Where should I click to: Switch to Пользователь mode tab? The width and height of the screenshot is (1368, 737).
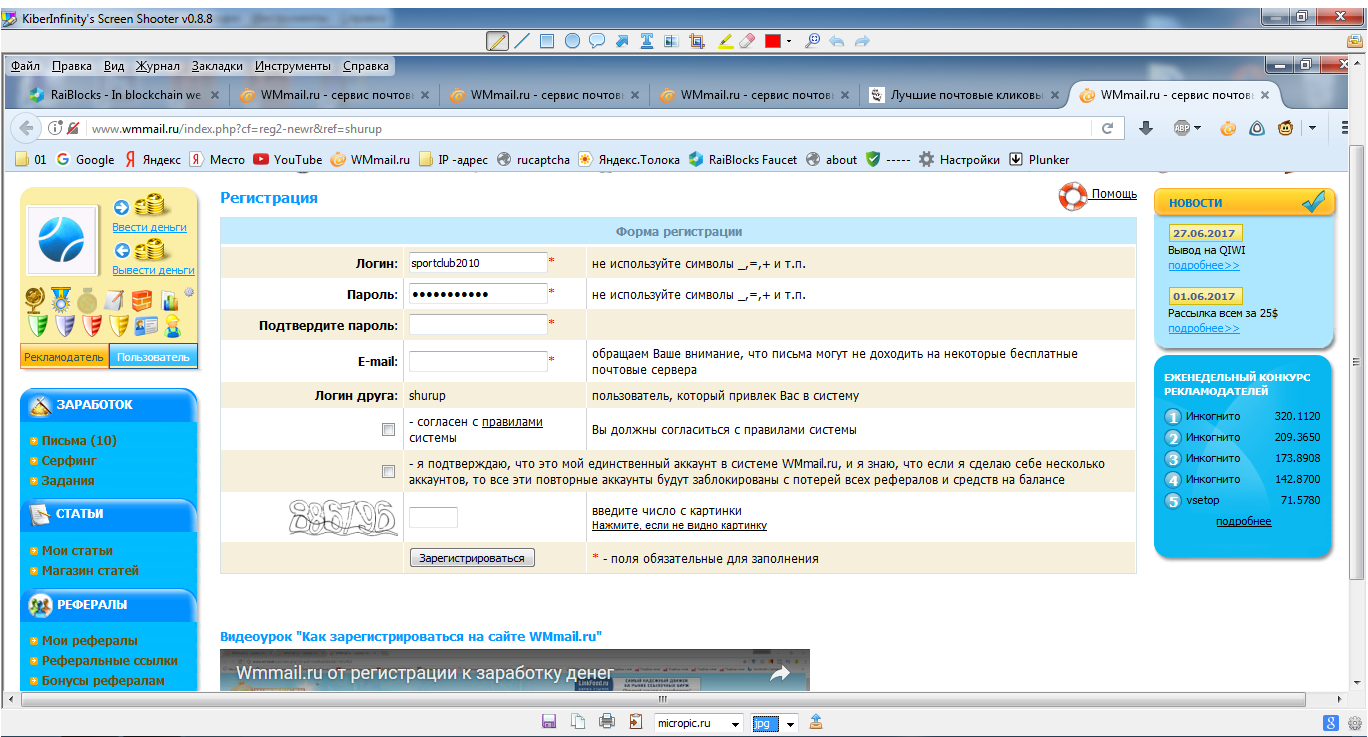point(153,357)
